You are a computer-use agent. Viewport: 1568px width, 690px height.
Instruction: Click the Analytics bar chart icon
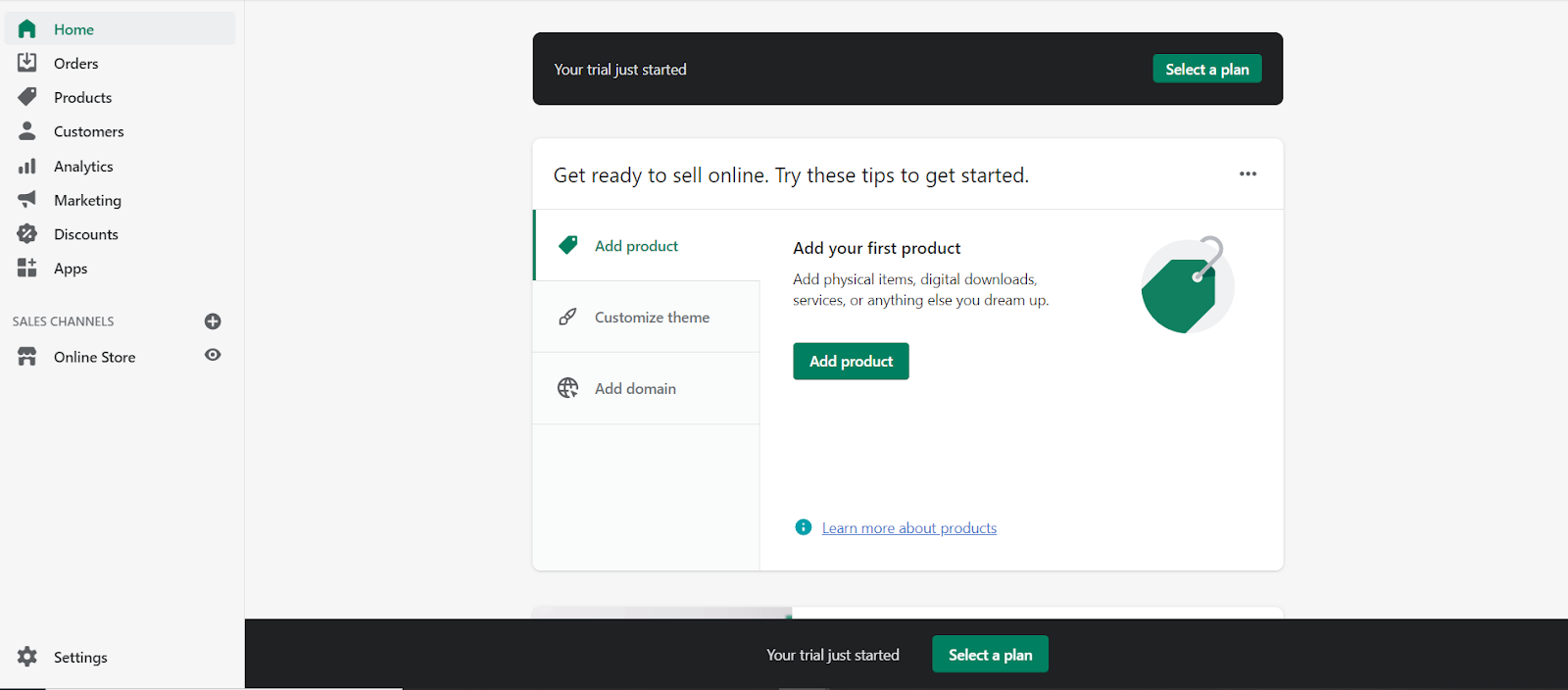(27, 166)
